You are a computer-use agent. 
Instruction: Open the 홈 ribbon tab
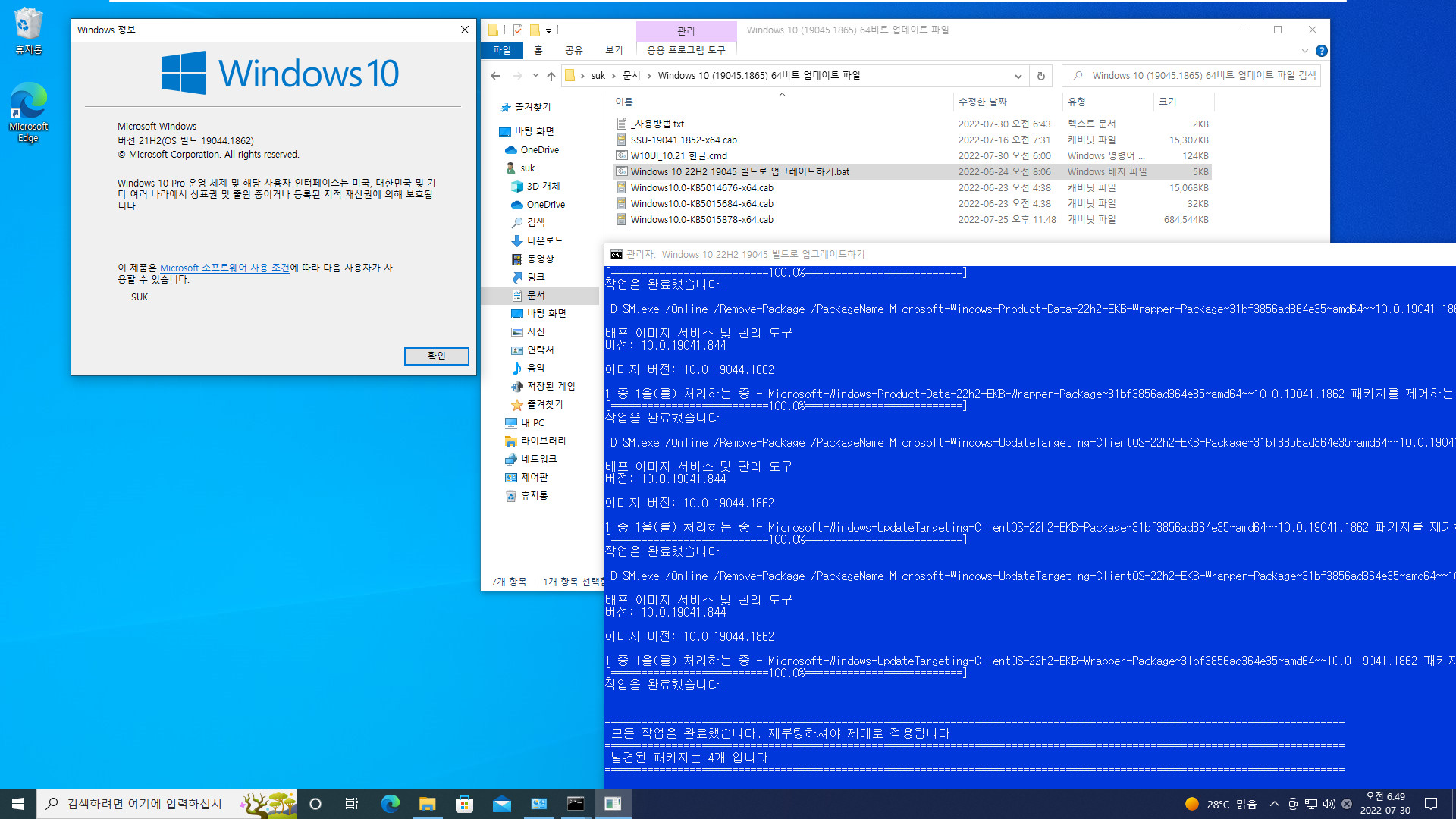pyautogui.click(x=538, y=50)
